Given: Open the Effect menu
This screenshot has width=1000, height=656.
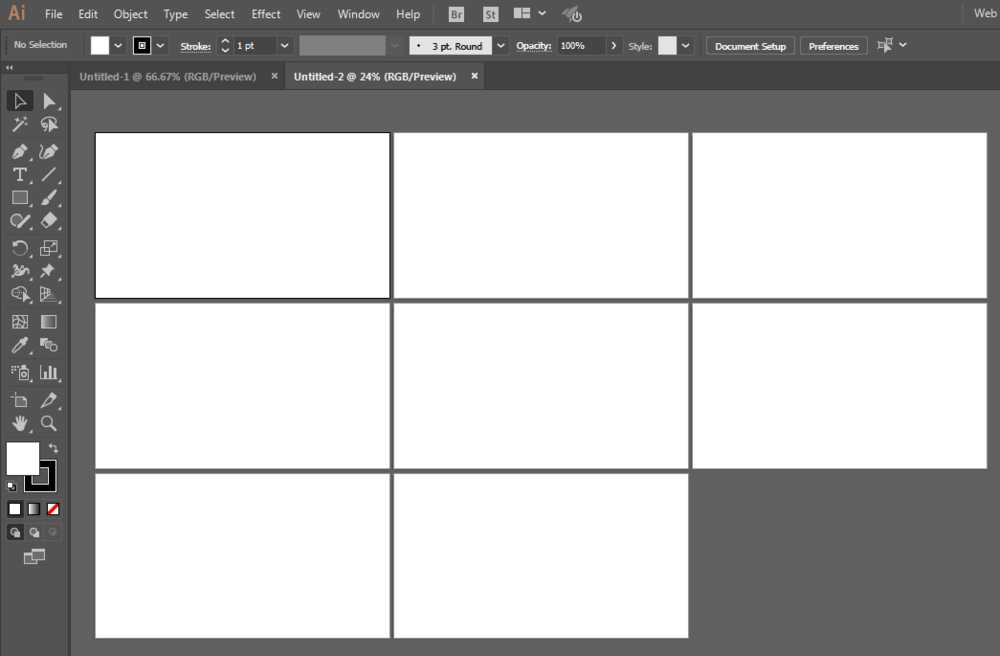Looking at the screenshot, I should (x=266, y=14).
